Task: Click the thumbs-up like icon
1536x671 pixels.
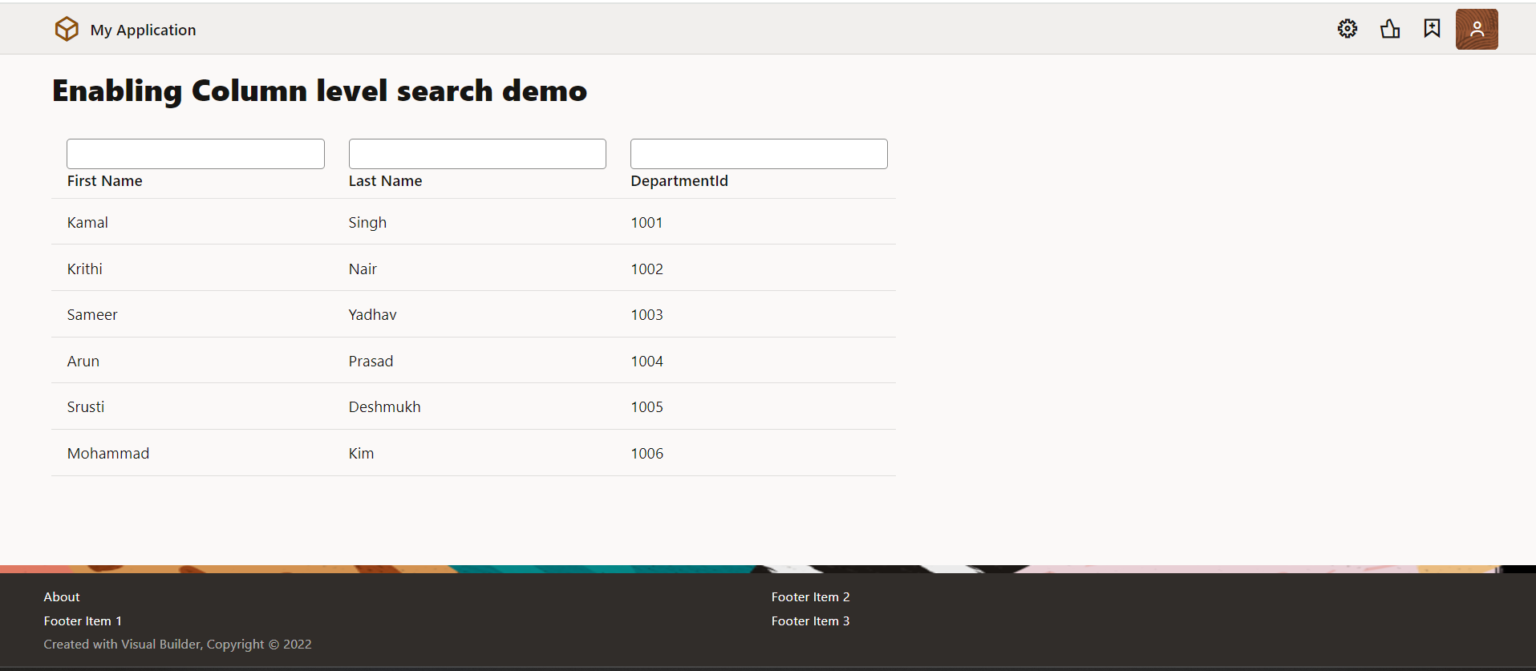Action: point(1390,28)
